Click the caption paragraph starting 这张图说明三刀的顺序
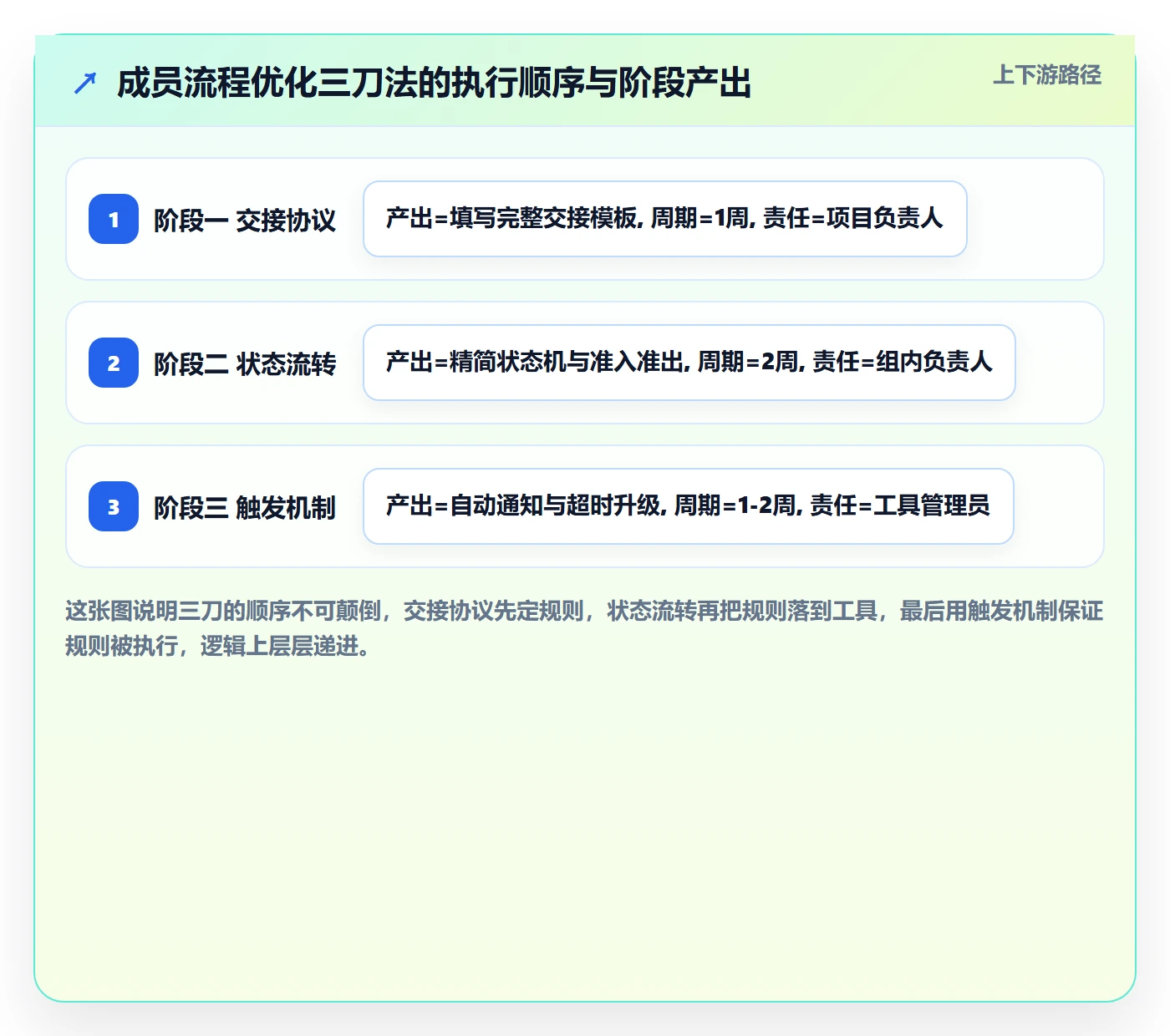Screen dimensions: 1170x1036 pyautogui.click(x=584, y=628)
